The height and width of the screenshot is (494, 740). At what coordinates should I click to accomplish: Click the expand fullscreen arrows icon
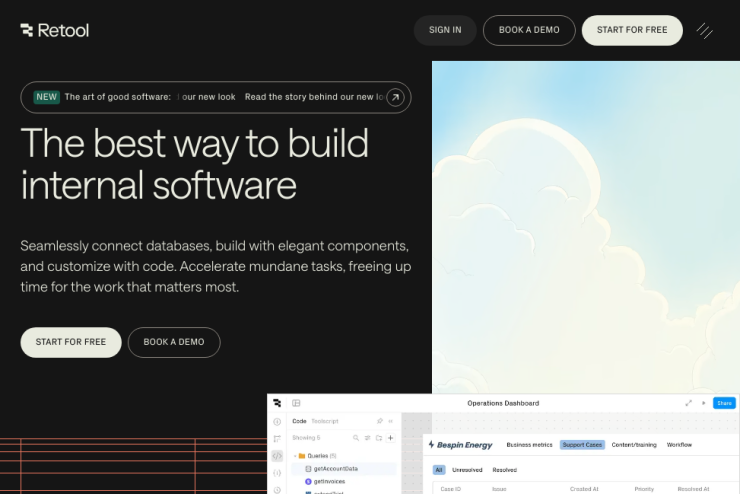(689, 403)
